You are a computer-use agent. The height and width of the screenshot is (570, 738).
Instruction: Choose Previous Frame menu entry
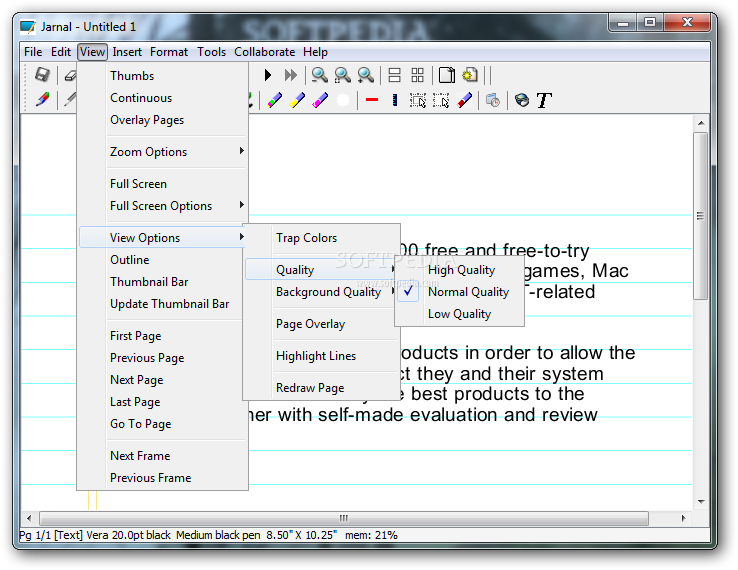(x=163, y=478)
